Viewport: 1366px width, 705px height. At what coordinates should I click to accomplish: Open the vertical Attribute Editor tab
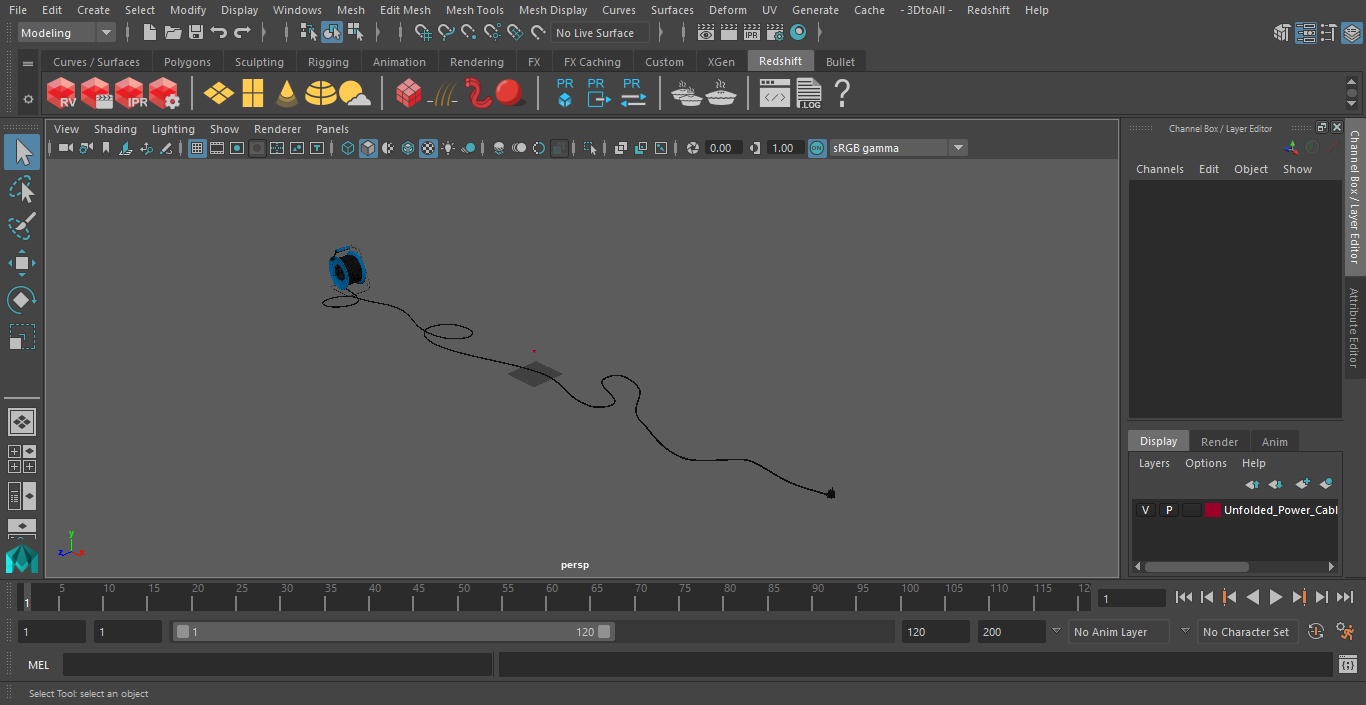click(x=1354, y=328)
